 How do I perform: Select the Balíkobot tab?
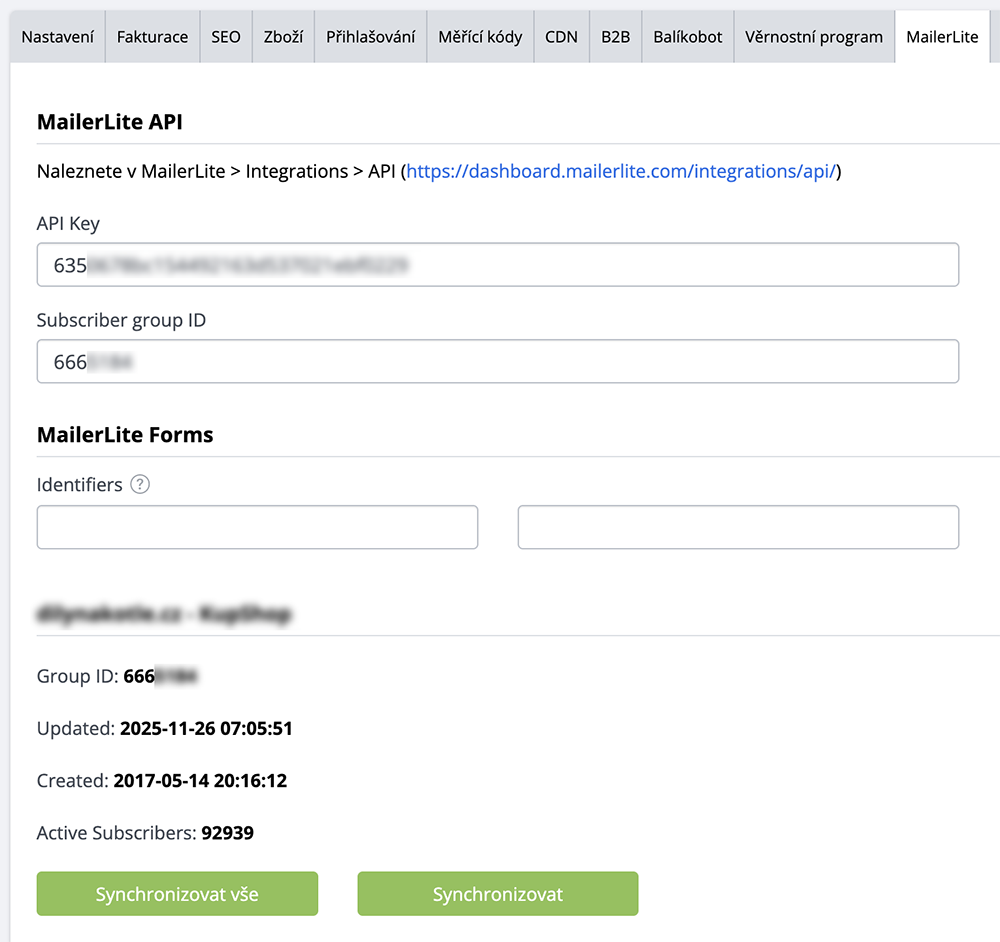tap(688, 37)
